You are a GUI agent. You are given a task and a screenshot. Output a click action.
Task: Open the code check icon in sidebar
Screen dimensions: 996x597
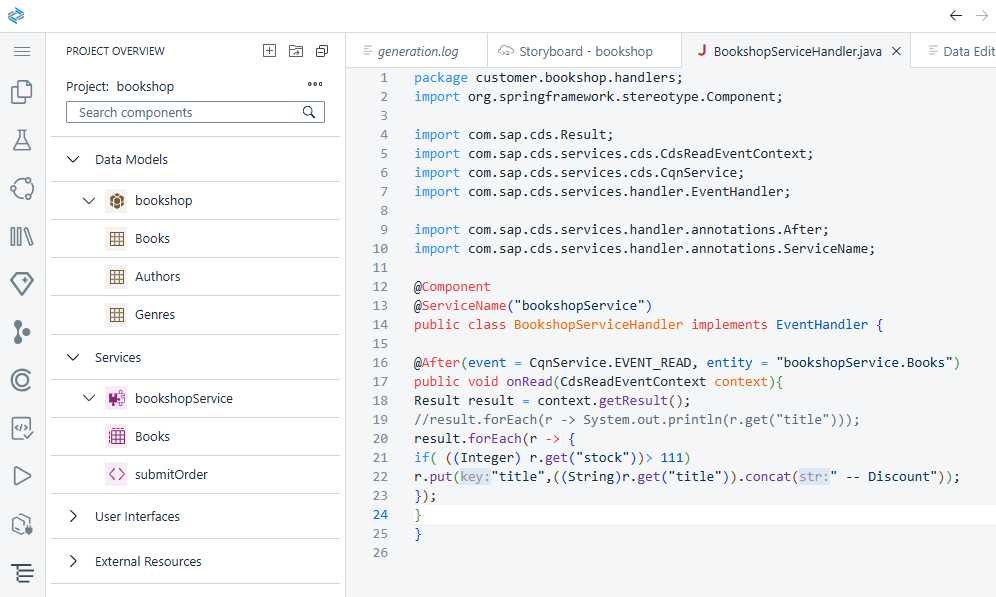[x=22, y=429]
